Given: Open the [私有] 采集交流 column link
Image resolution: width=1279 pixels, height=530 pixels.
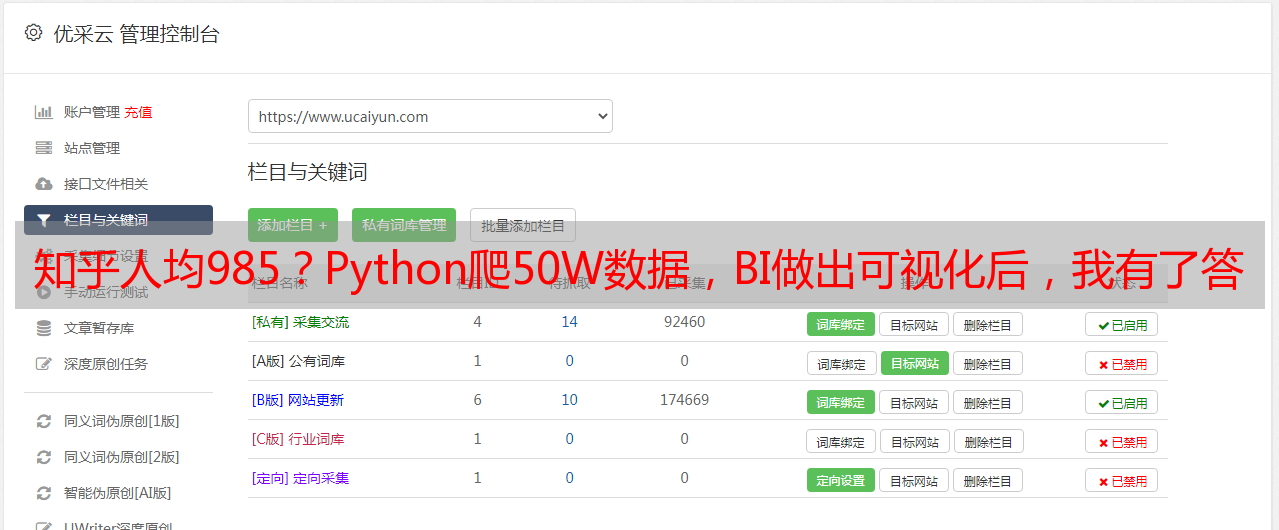Looking at the screenshot, I should pyautogui.click(x=300, y=322).
